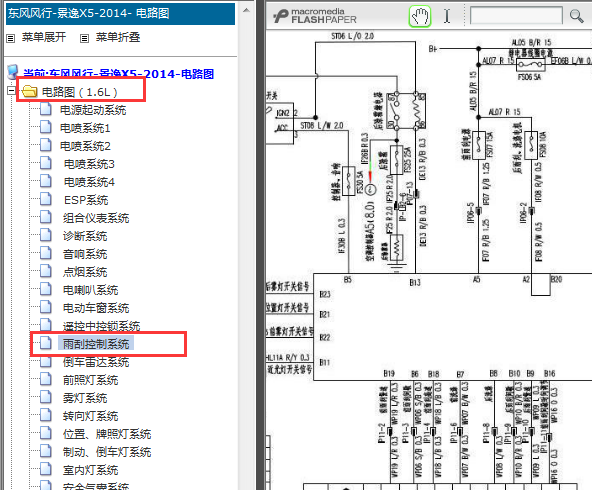Open the ESP系统 page
The image size is (592, 490).
(86, 200)
